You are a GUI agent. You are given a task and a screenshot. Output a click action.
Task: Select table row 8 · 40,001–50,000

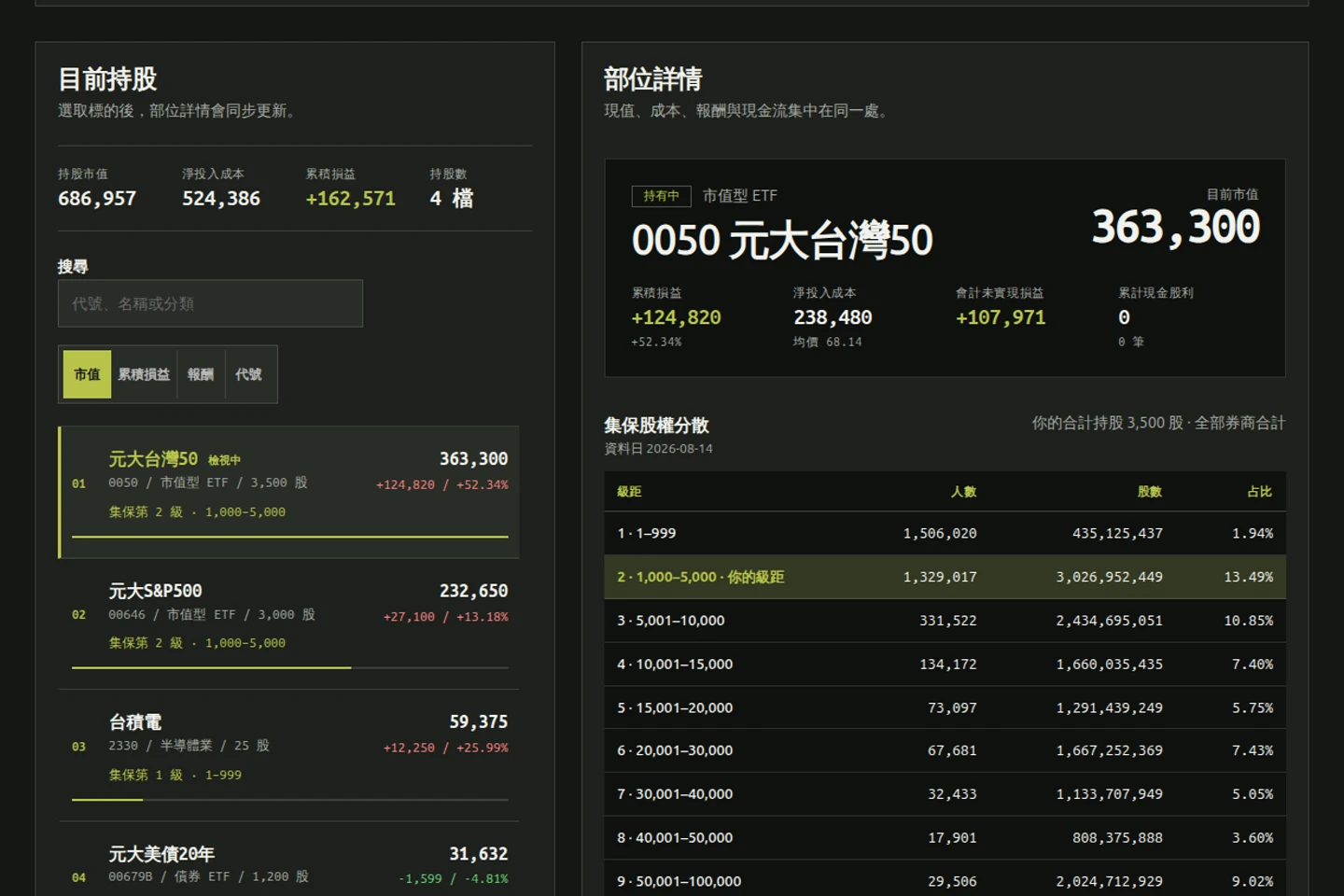(945, 837)
